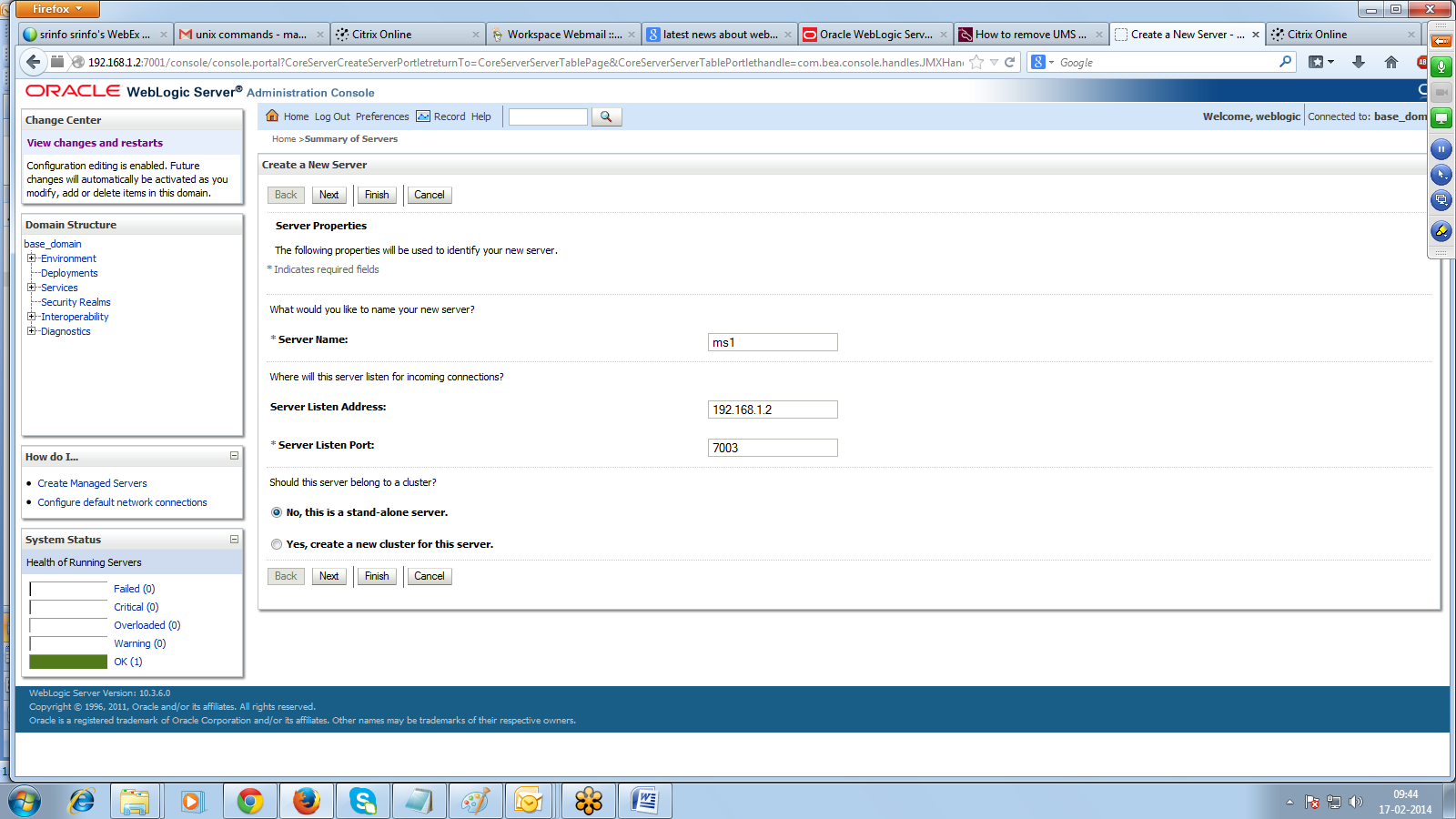Click the Finish button
The width and height of the screenshot is (1456, 819).
coord(376,195)
